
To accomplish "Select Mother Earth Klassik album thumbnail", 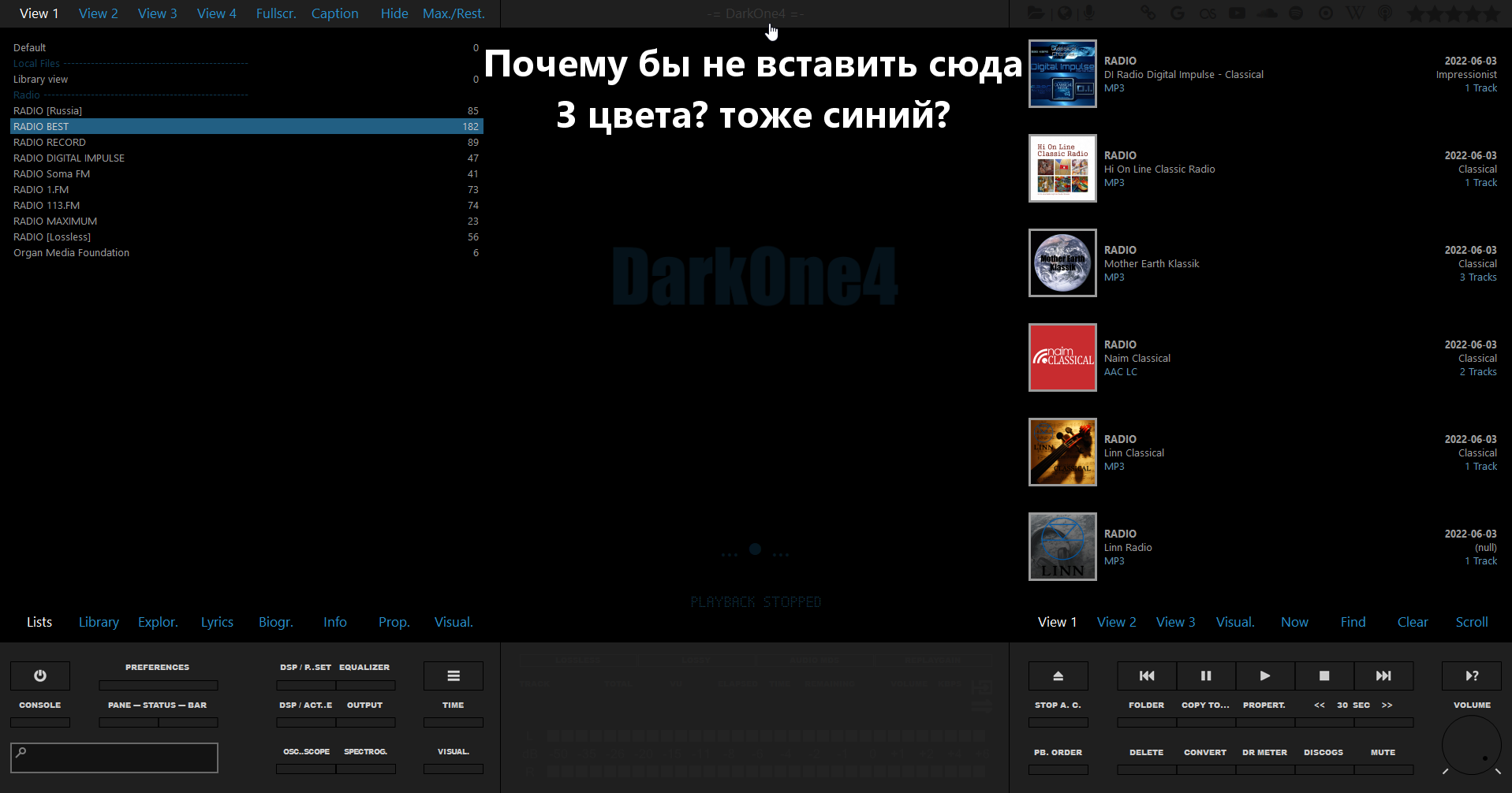I will (x=1062, y=262).
